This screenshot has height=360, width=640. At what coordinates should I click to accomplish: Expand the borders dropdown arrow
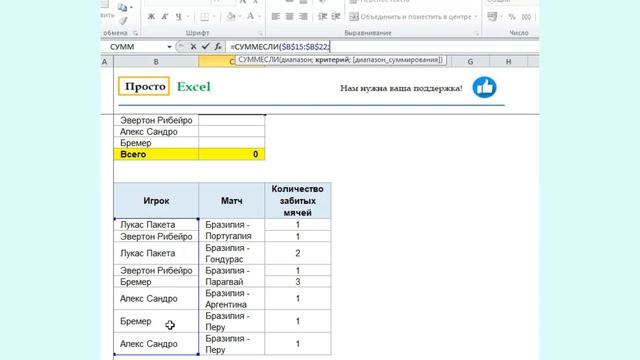(214, 17)
